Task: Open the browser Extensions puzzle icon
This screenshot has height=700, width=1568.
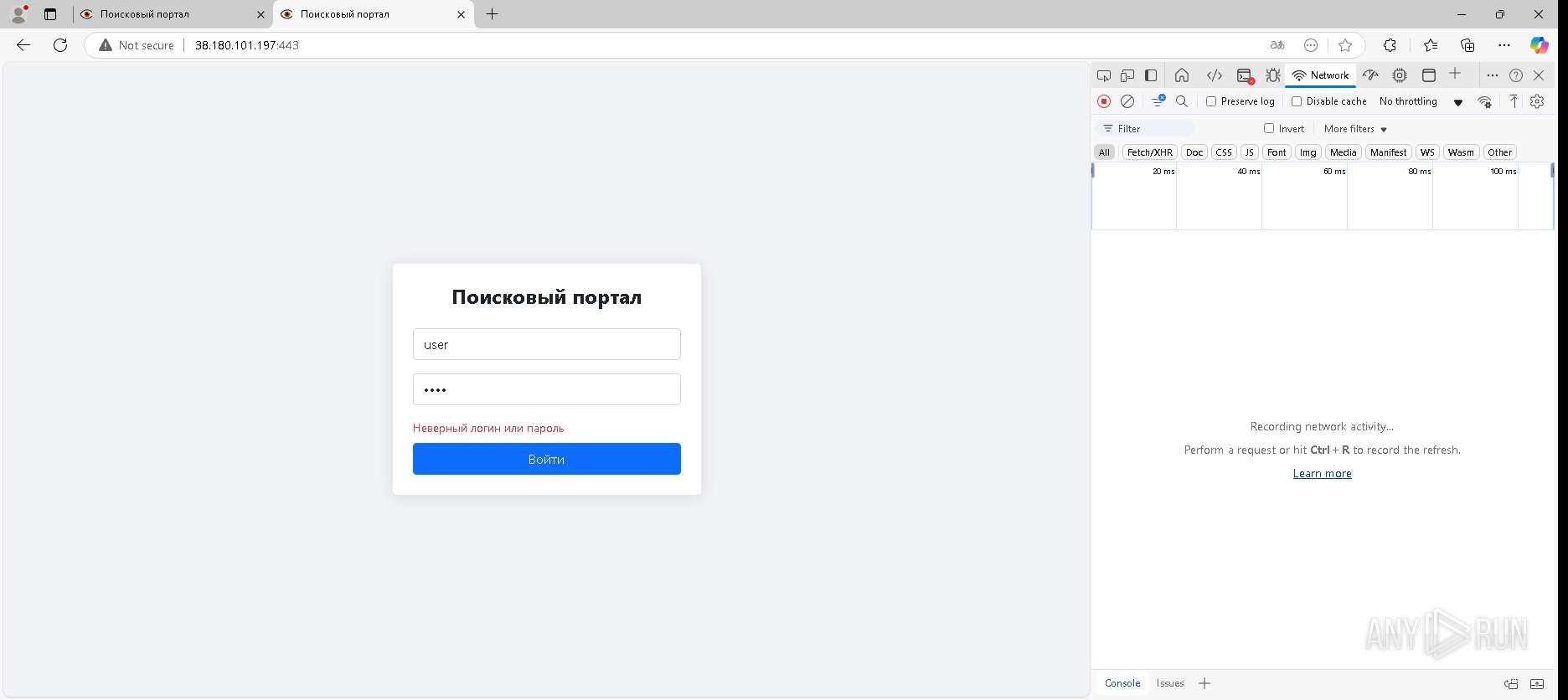Action: coord(1390,45)
